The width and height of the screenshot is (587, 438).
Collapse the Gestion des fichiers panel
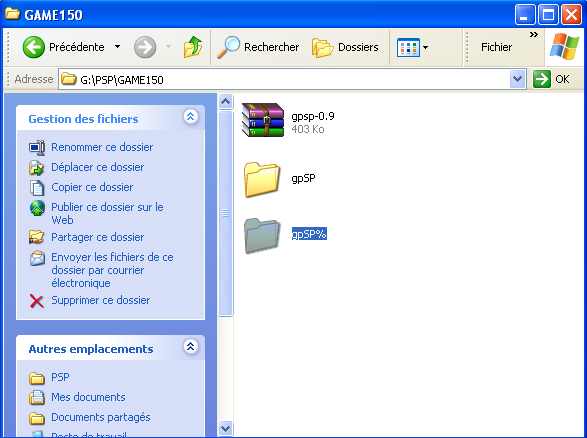point(191,117)
